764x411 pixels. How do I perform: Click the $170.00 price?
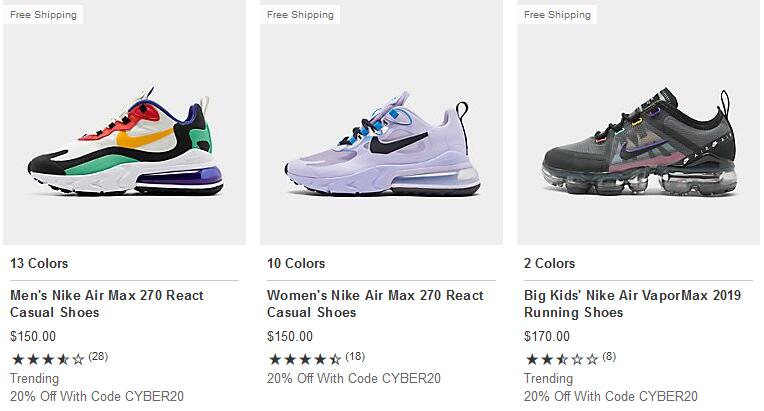point(547,336)
